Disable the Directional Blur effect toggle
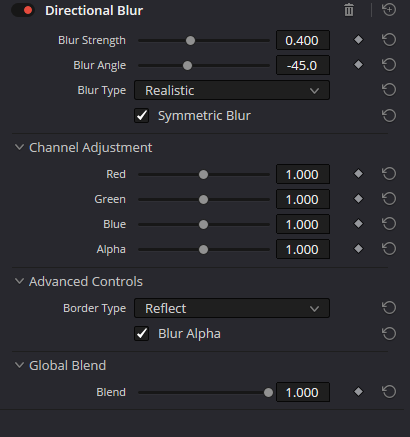Image resolution: width=410 pixels, height=437 pixels. (x=23, y=10)
